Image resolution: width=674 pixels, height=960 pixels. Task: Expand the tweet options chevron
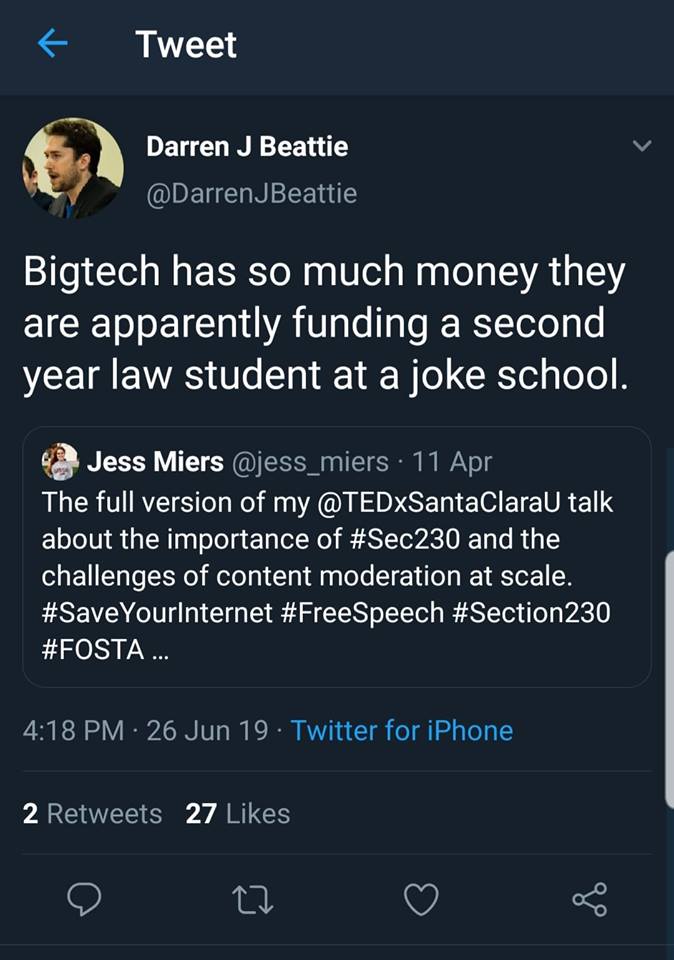click(x=642, y=147)
